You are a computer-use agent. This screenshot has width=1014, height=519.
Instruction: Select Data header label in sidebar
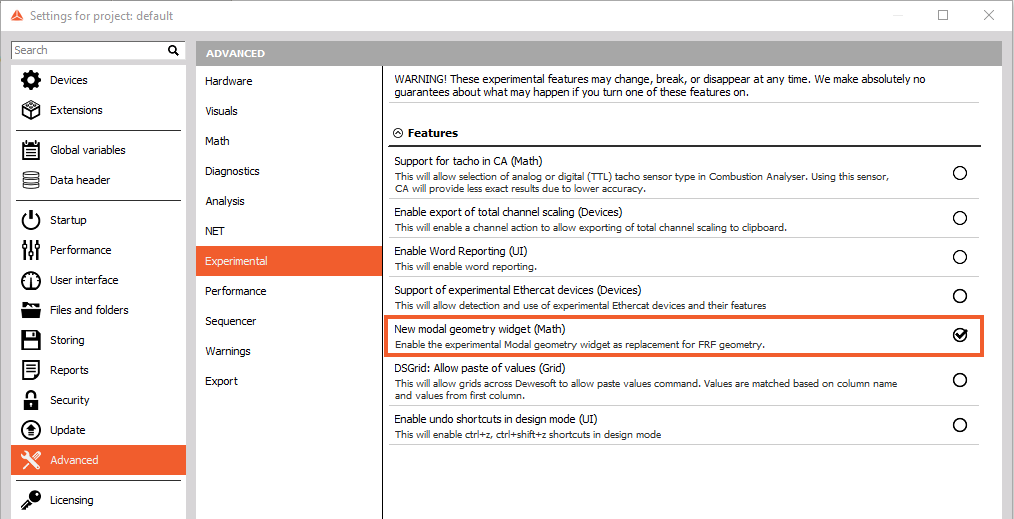pyautogui.click(x=80, y=180)
